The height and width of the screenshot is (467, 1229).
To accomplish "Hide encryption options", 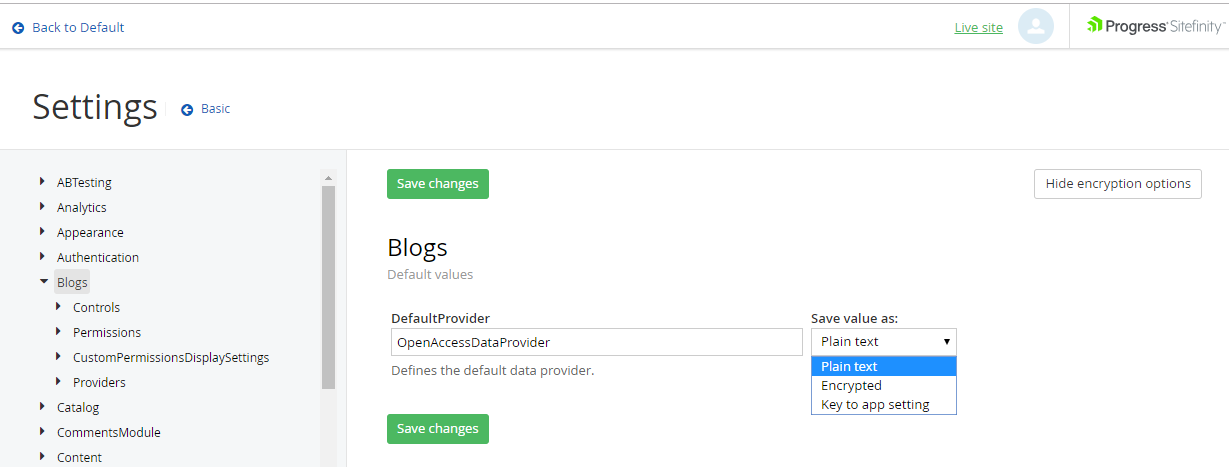I will click(x=1117, y=184).
